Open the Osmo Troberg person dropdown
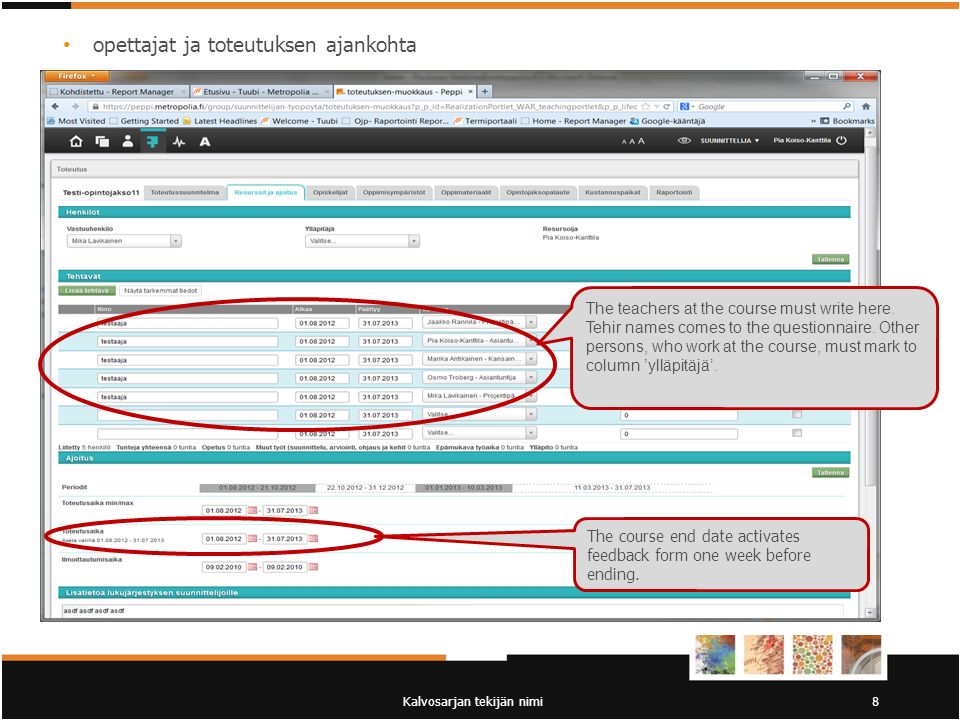The image size is (960, 720). click(x=479, y=377)
